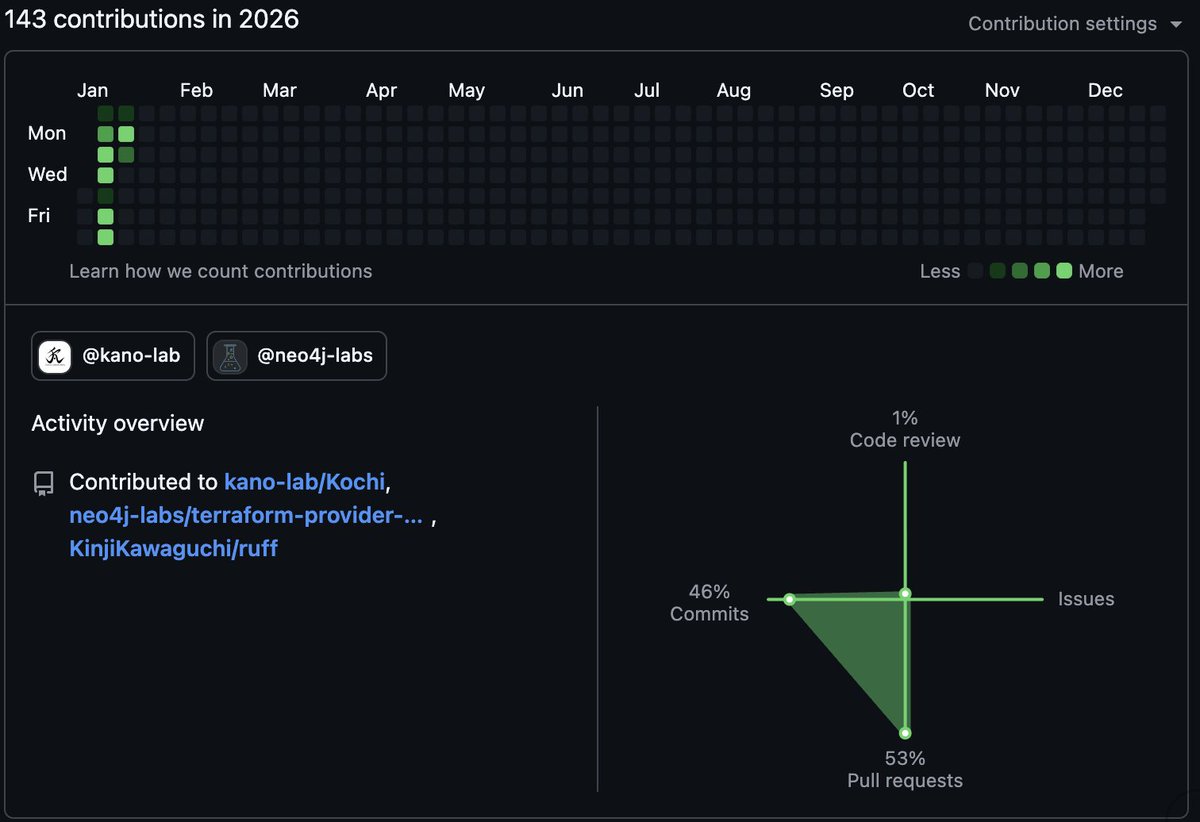Click the Aug month label
The height and width of the screenshot is (822, 1200).
[733, 90]
